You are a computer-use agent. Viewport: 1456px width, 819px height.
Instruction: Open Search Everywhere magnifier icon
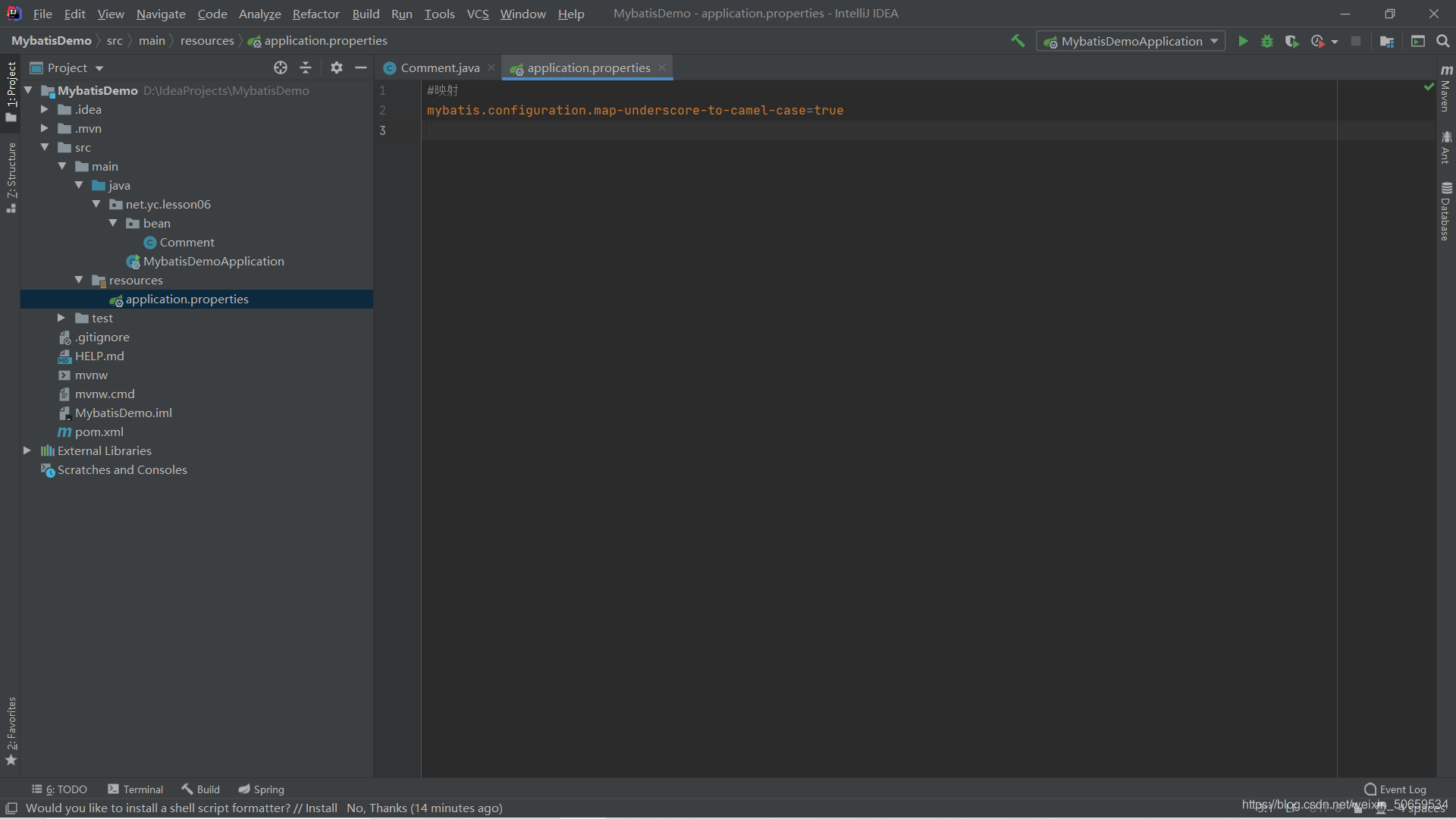[x=1443, y=41]
